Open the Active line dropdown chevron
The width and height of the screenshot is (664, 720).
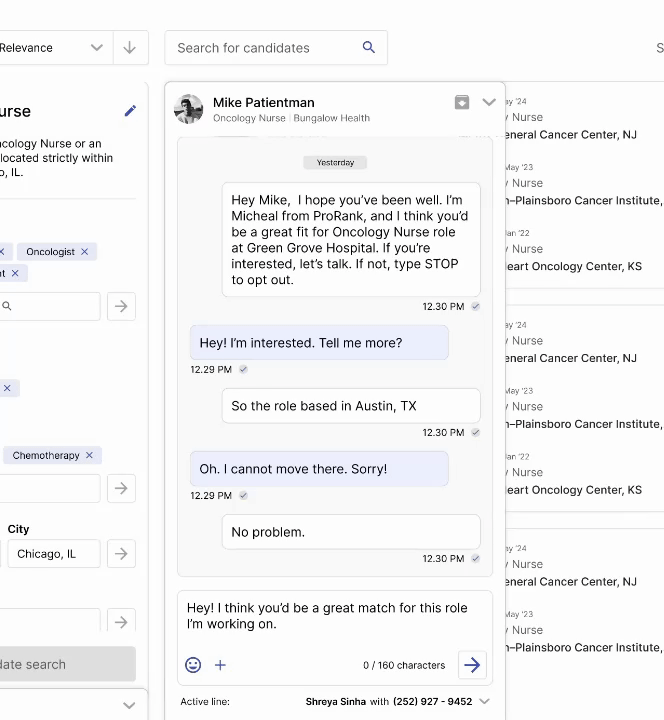[x=484, y=701]
